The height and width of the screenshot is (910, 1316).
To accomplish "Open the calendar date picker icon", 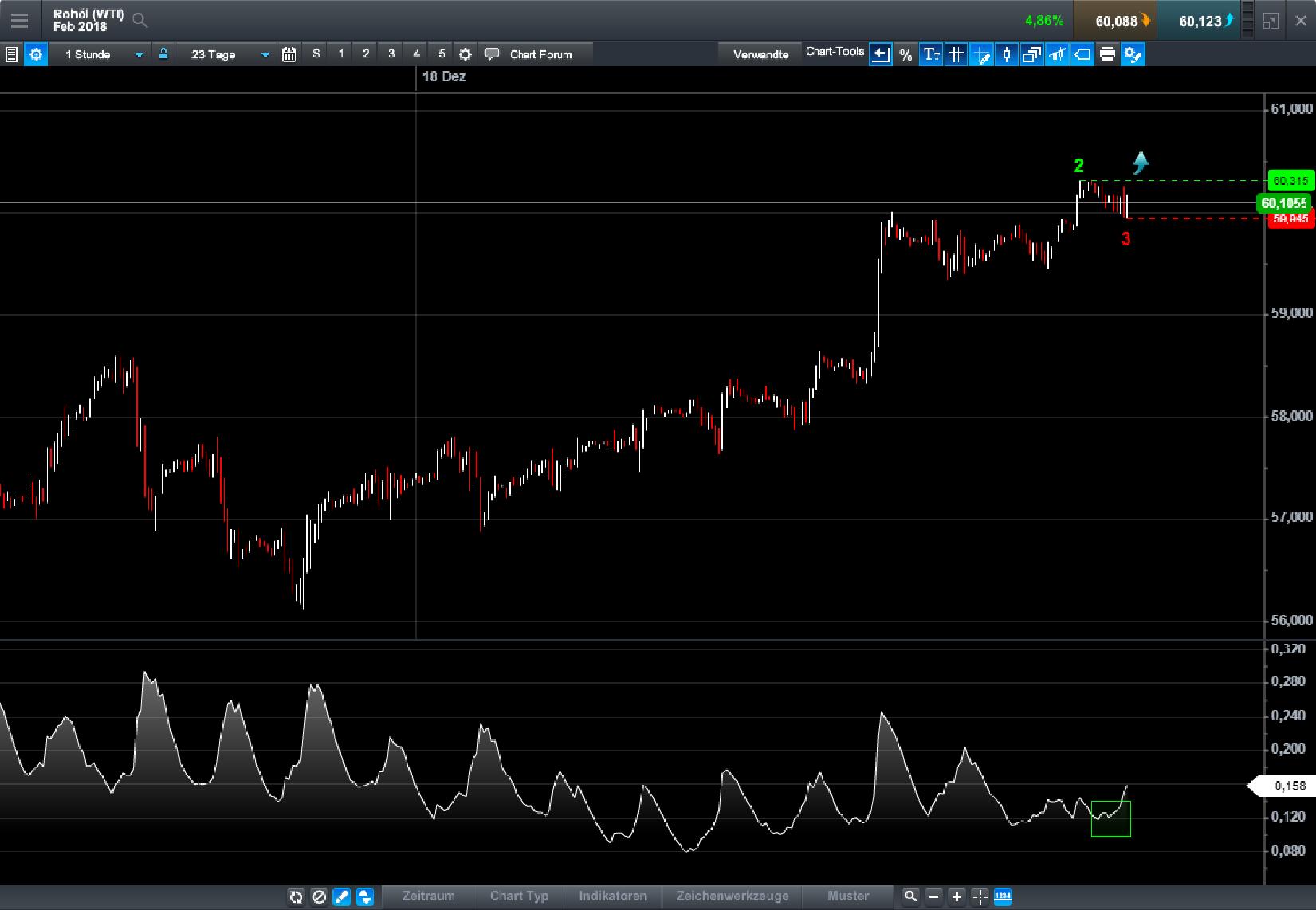I will pyautogui.click(x=289, y=54).
